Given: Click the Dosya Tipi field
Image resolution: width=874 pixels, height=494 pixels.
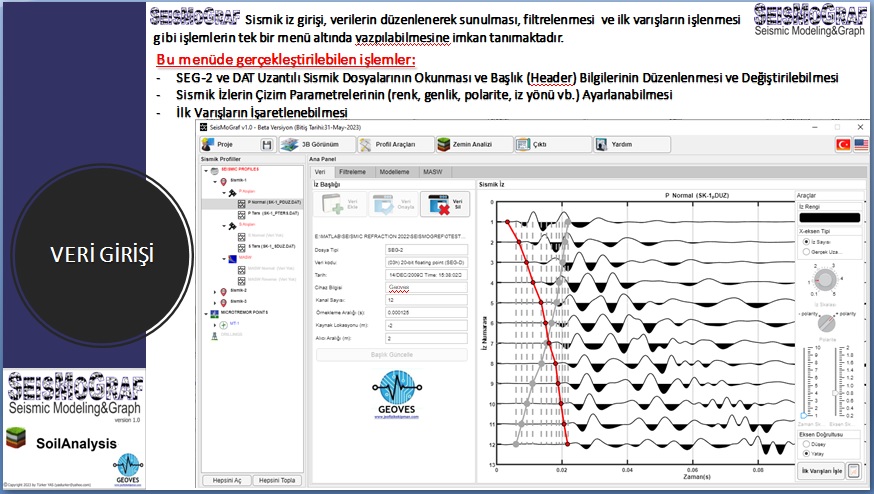Looking at the screenshot, I should 426,250.
